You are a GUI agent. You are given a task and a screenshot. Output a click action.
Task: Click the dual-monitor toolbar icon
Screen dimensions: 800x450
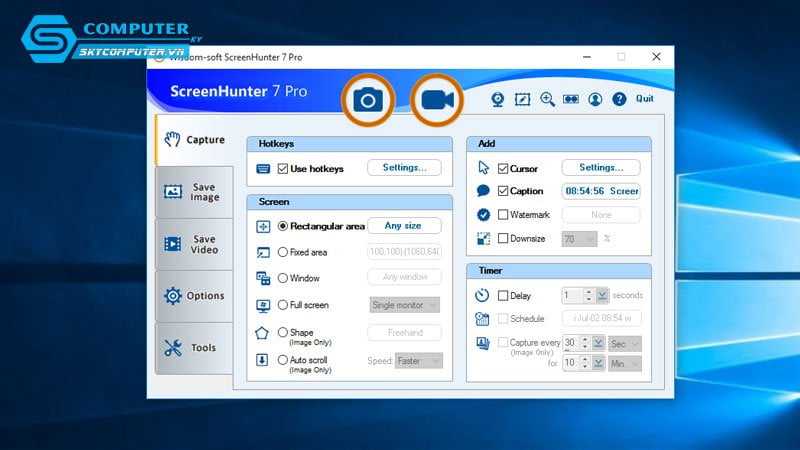pos(571,99)
